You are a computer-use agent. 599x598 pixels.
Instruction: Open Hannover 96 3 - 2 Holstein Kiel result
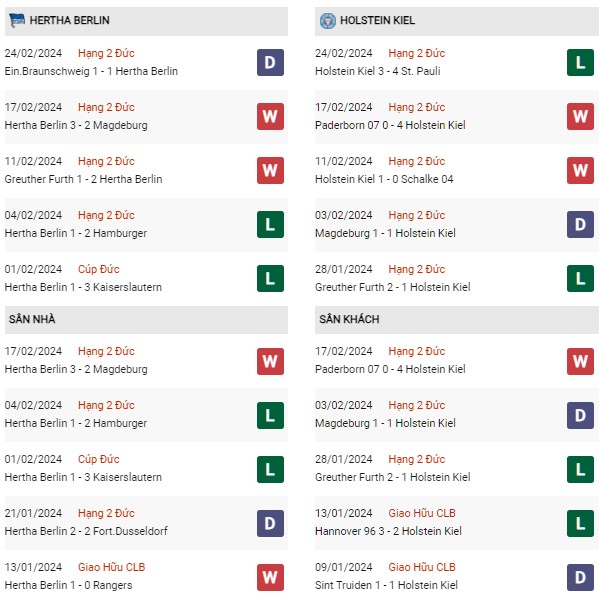click(388, 531)
